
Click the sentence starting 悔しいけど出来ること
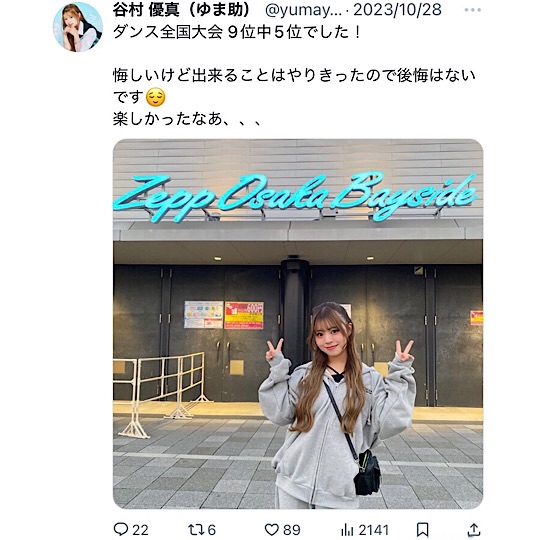294,86
